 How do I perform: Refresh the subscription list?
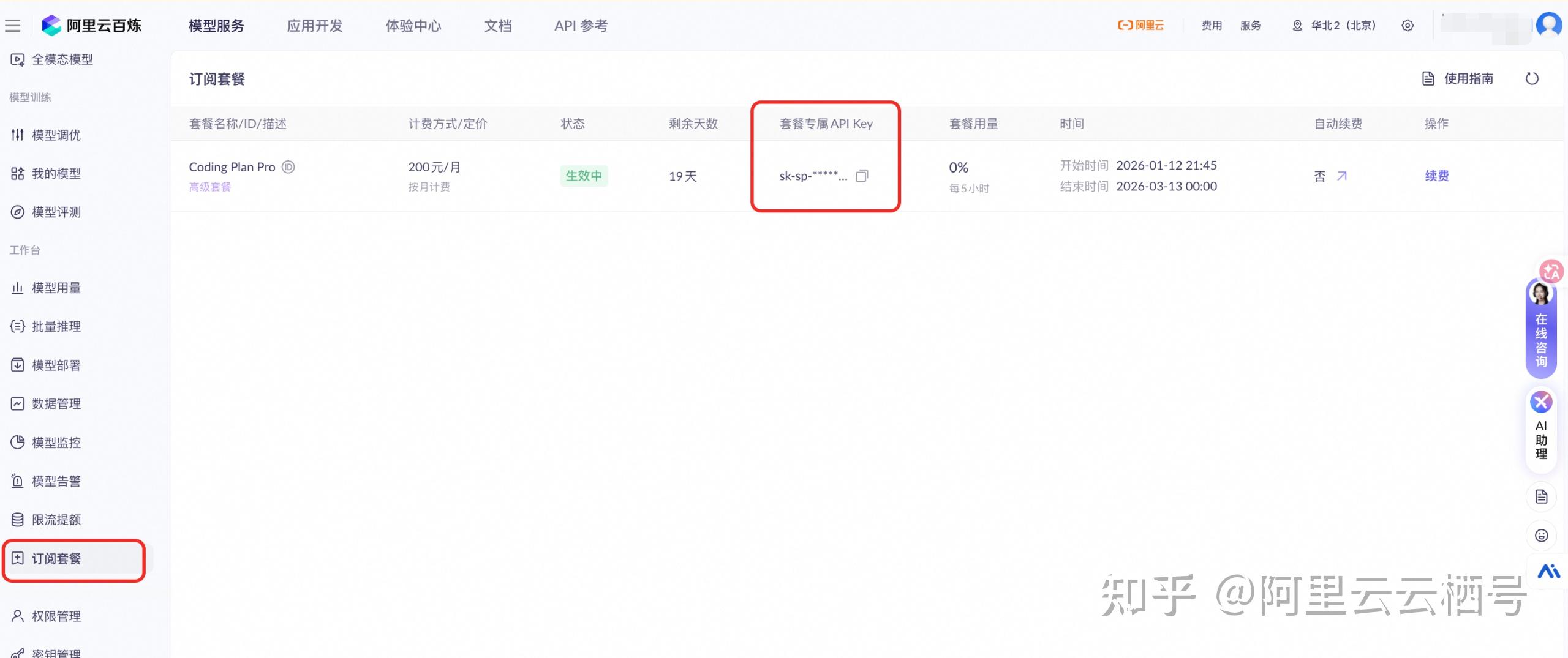(x=1532, y=78)
